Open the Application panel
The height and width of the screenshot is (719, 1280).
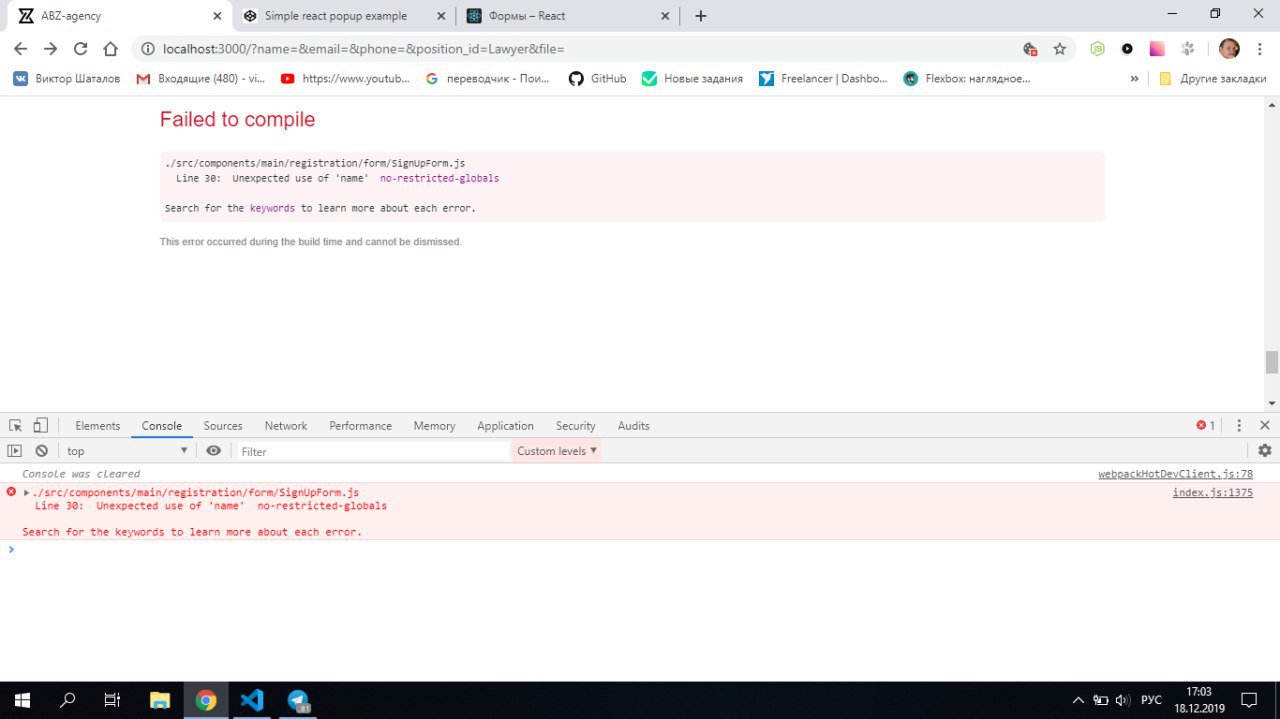pyautogui.click(x=505, y=425)
